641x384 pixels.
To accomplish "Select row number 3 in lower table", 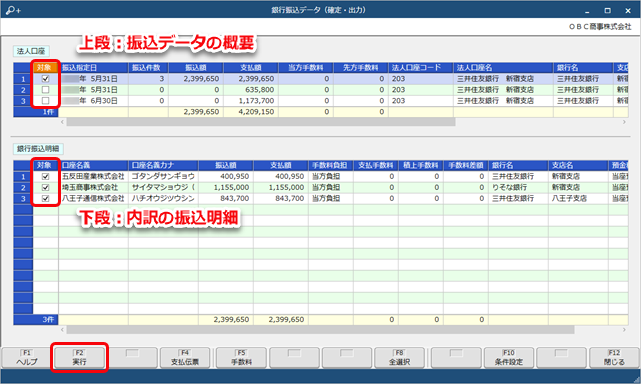I will (x=23, y=198).
